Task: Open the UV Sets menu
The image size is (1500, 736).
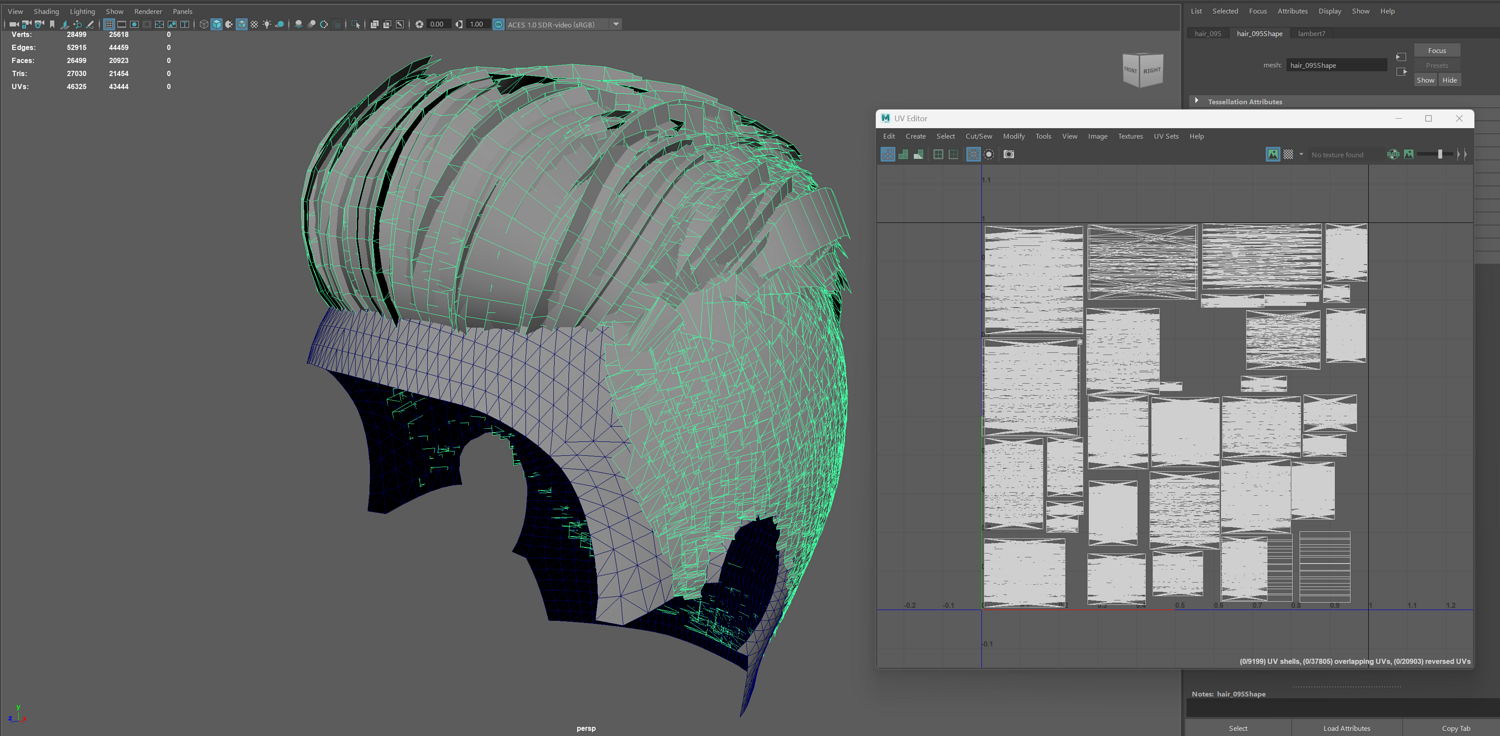Action: coord(1166,136)
